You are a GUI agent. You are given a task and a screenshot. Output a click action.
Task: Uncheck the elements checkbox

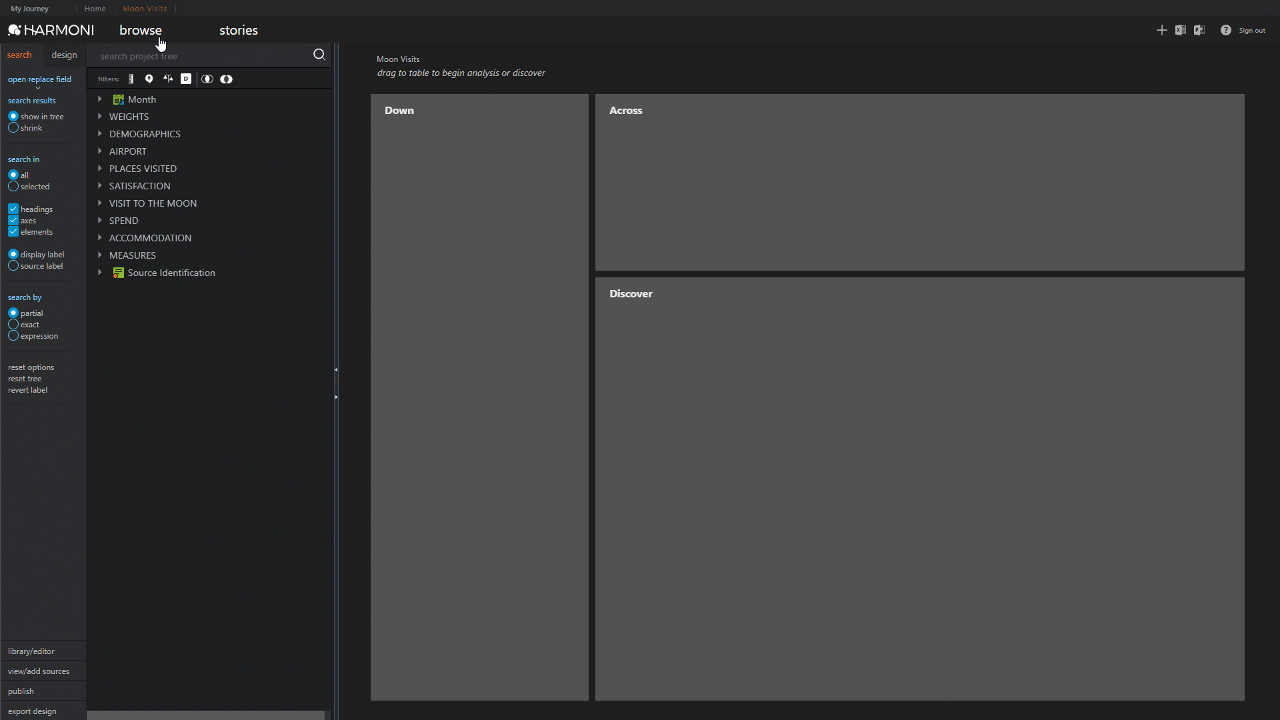pos(13,232)
